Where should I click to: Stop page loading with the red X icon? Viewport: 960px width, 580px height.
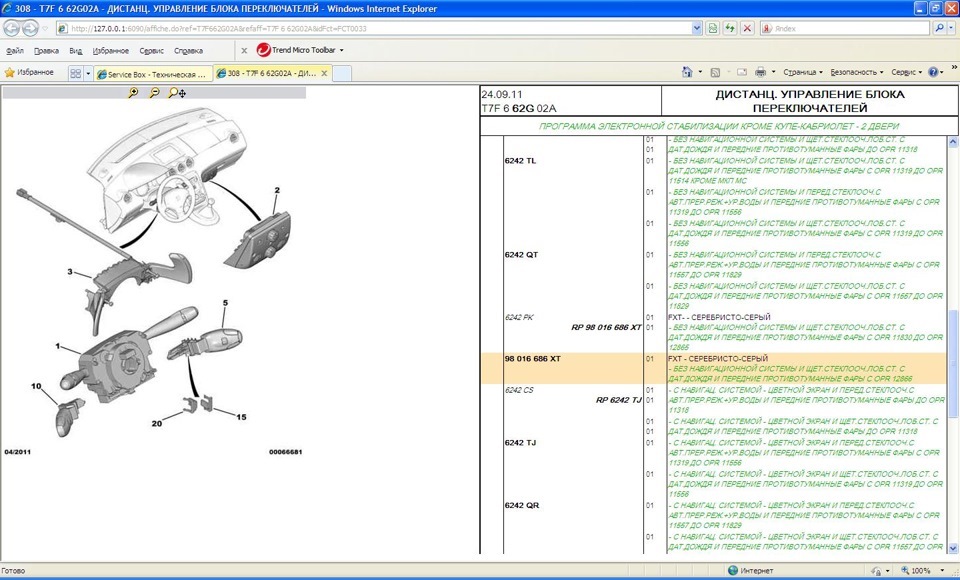point(747,29)
